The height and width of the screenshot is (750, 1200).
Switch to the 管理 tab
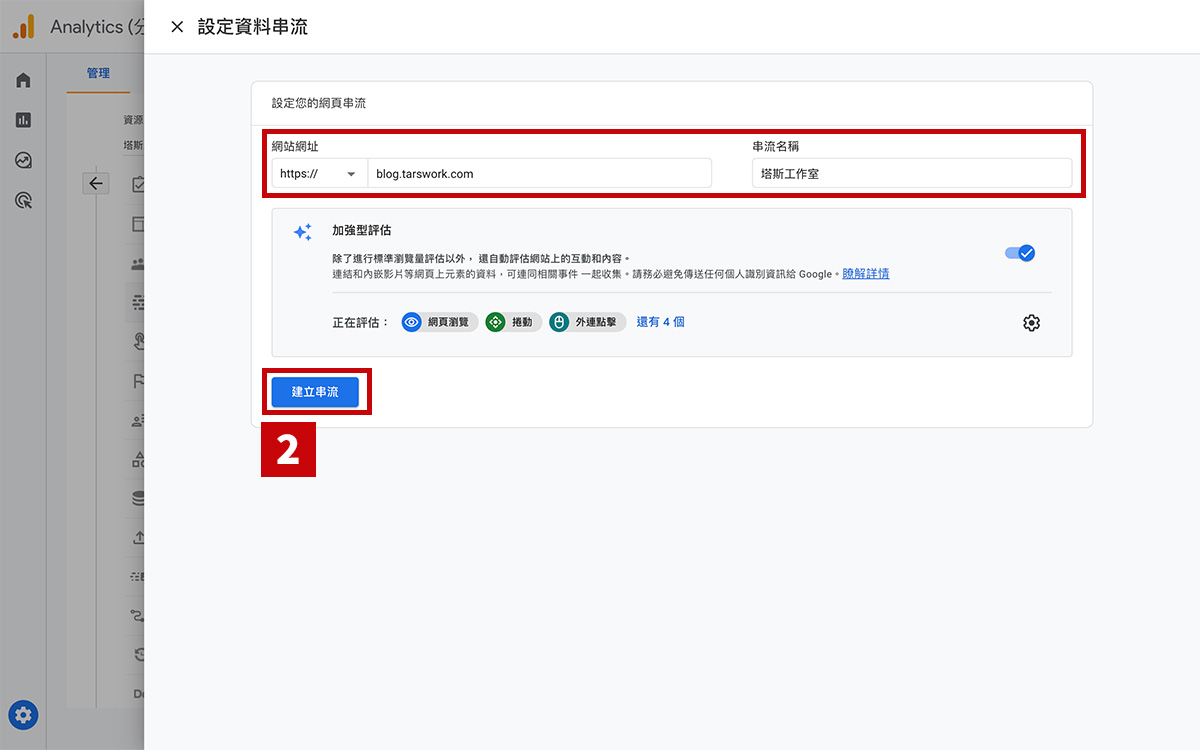[98, 73]
